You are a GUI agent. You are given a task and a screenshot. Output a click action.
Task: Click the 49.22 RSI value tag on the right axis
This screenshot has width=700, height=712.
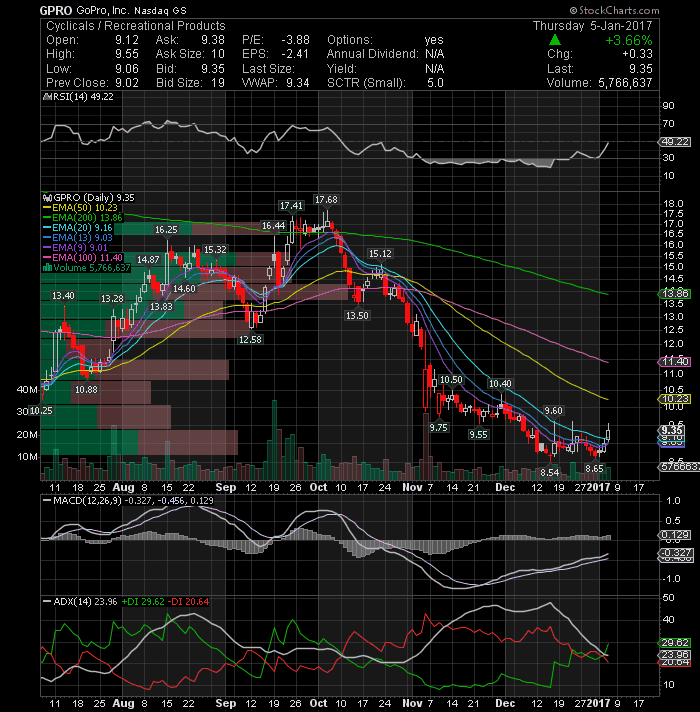675,142
